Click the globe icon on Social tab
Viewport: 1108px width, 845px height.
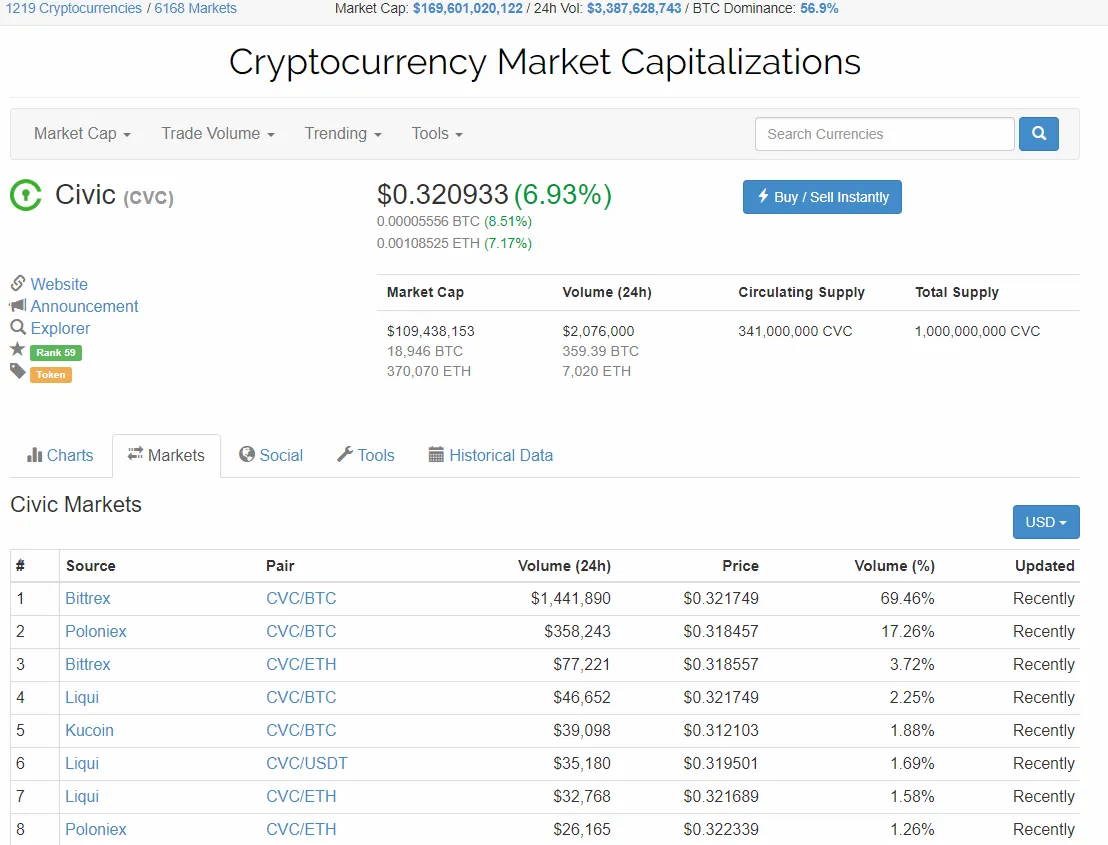tap(247, 454)
